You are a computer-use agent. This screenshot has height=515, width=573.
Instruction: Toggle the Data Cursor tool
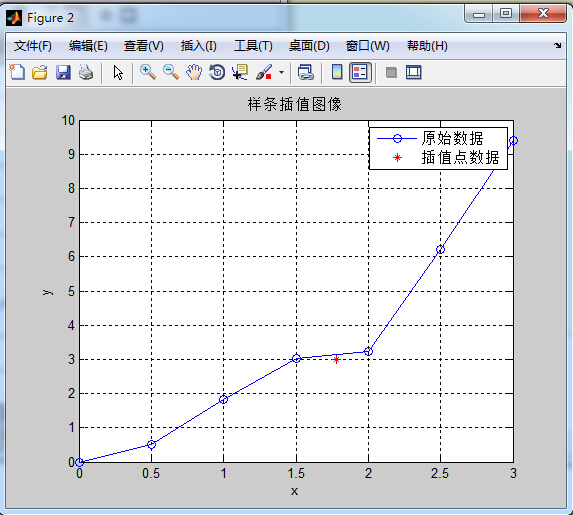[x=240, y=72]
